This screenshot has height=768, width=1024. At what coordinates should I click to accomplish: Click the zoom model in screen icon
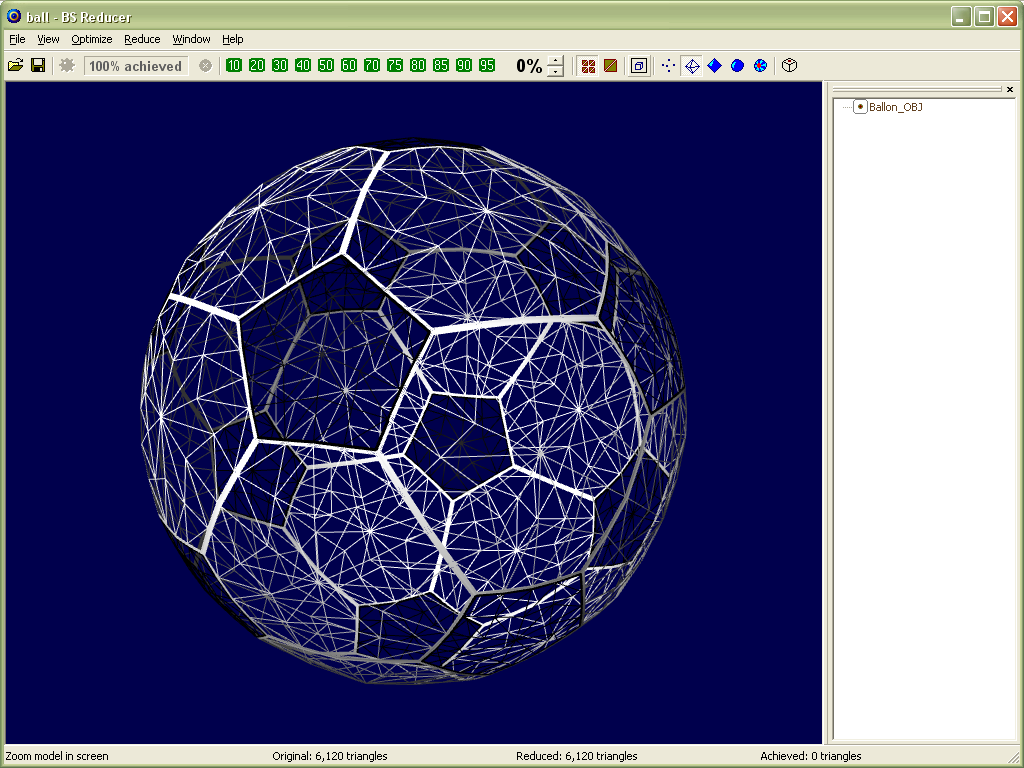pos(639,65)
